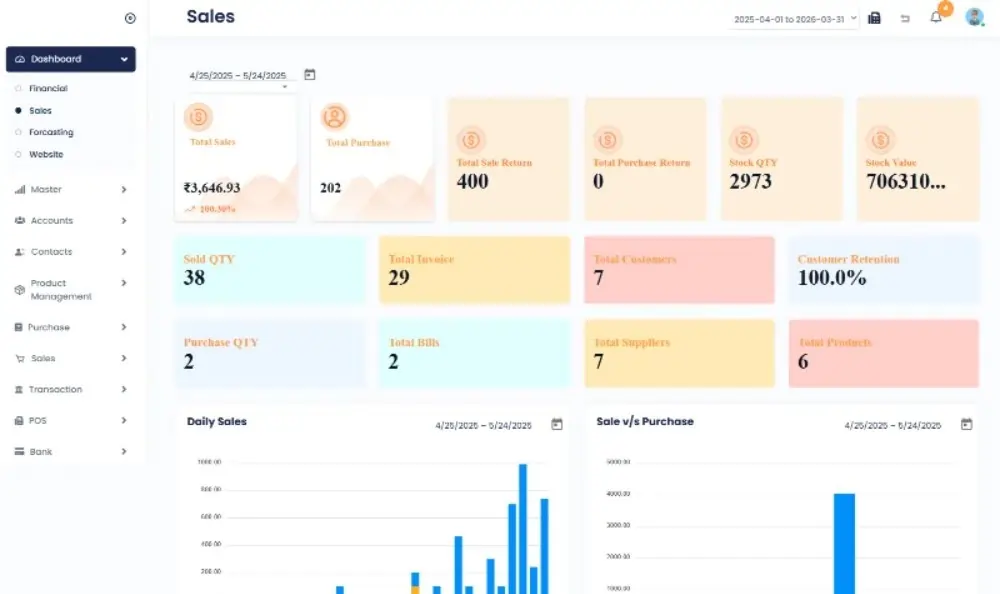Image resolution: width=1000 pixels, height=594 pixels.
Task: Click the Total Purchase person icon
Action: (x=335, y=117)
